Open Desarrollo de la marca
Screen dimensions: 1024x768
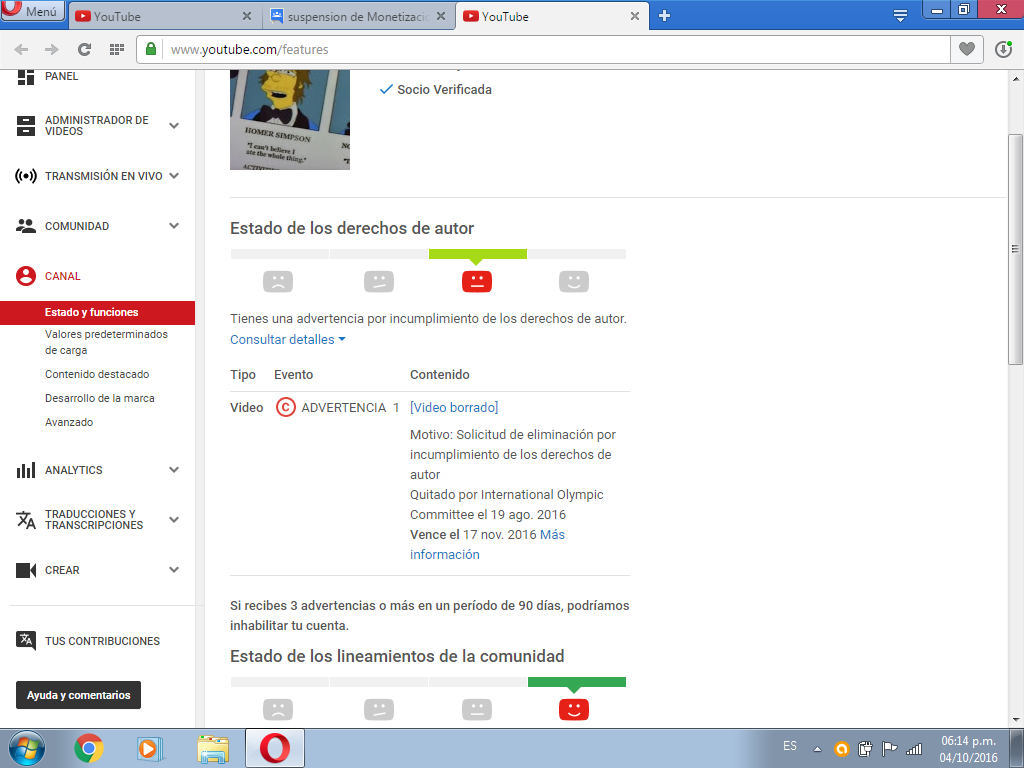pos(100,398)
